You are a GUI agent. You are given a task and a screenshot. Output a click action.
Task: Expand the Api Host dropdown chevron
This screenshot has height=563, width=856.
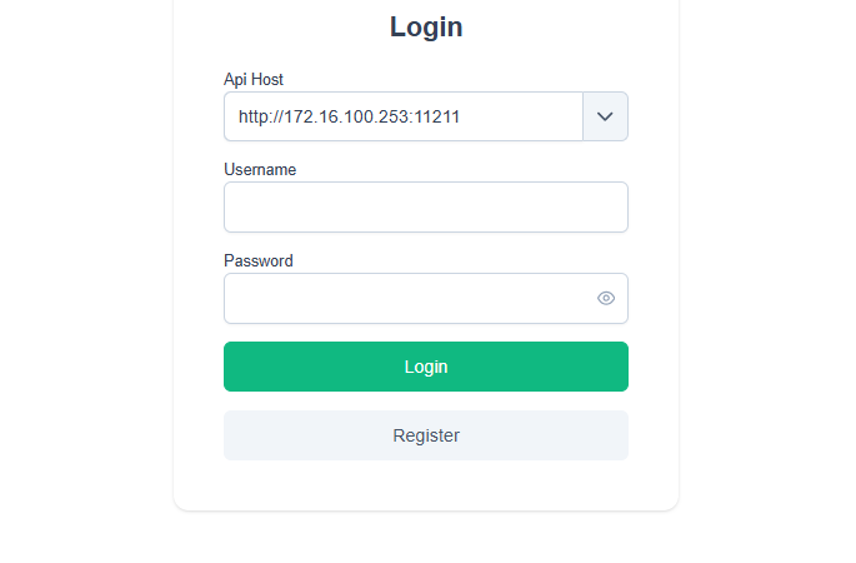605,117
